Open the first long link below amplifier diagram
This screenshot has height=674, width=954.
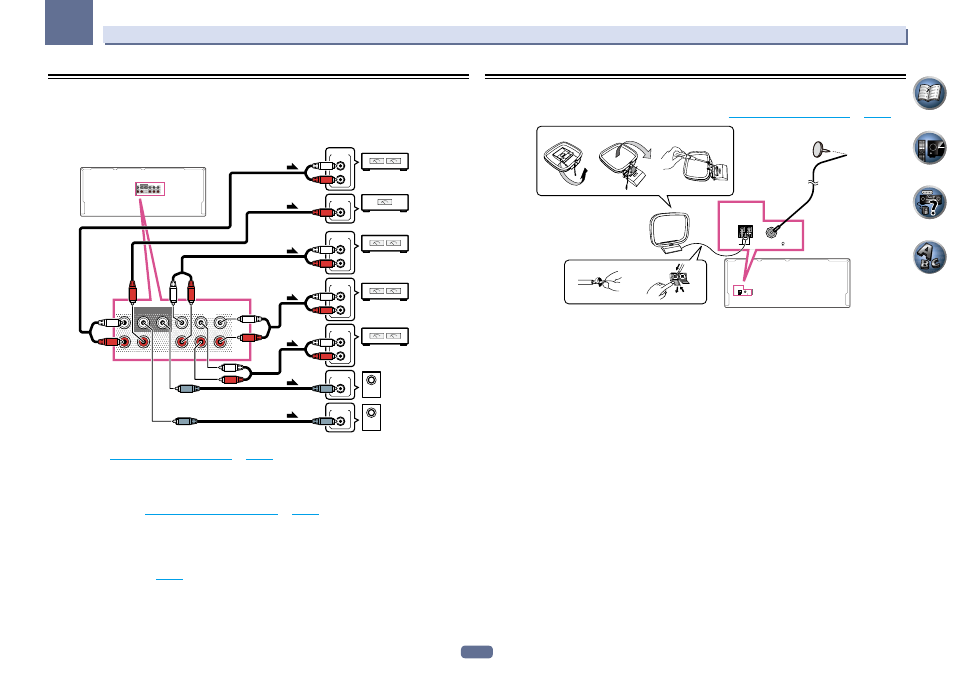pos(171,459)
